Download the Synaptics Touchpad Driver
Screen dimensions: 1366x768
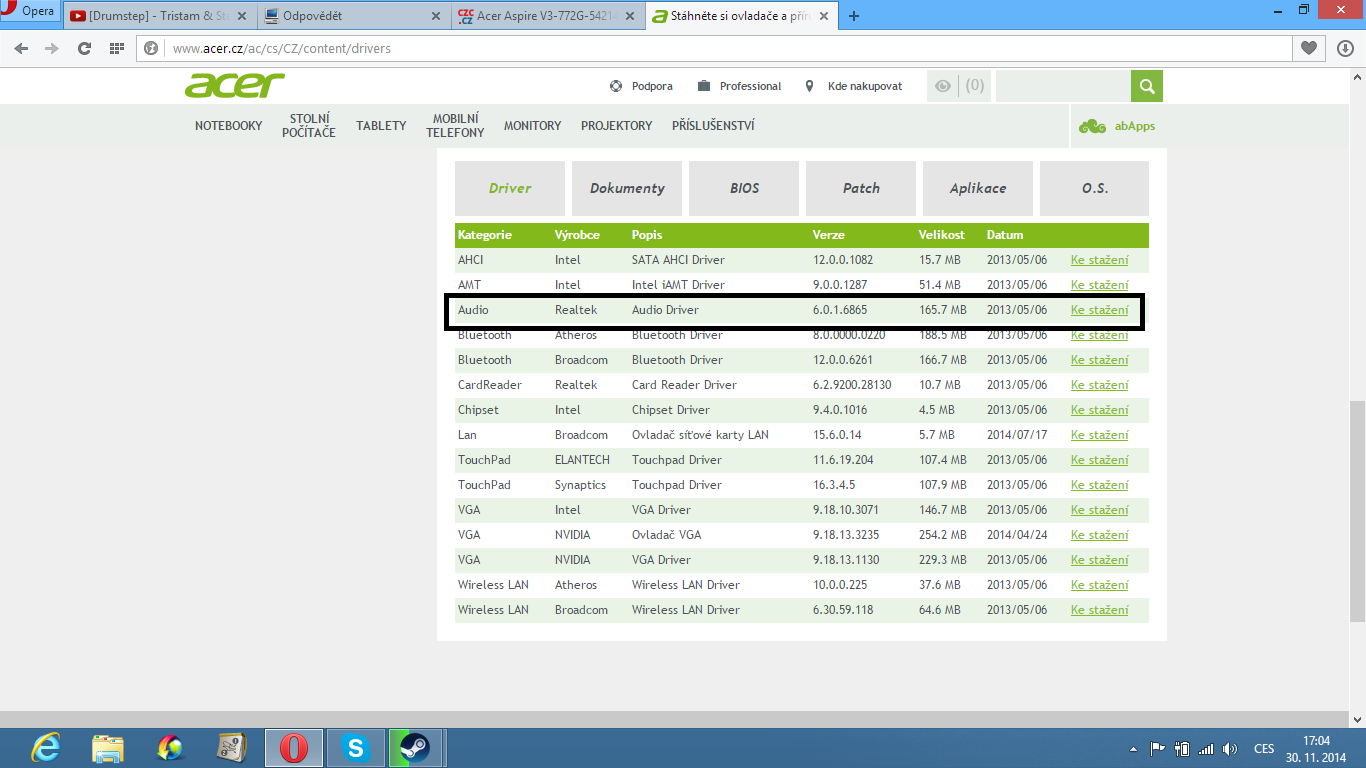[x=1099, y=485]
